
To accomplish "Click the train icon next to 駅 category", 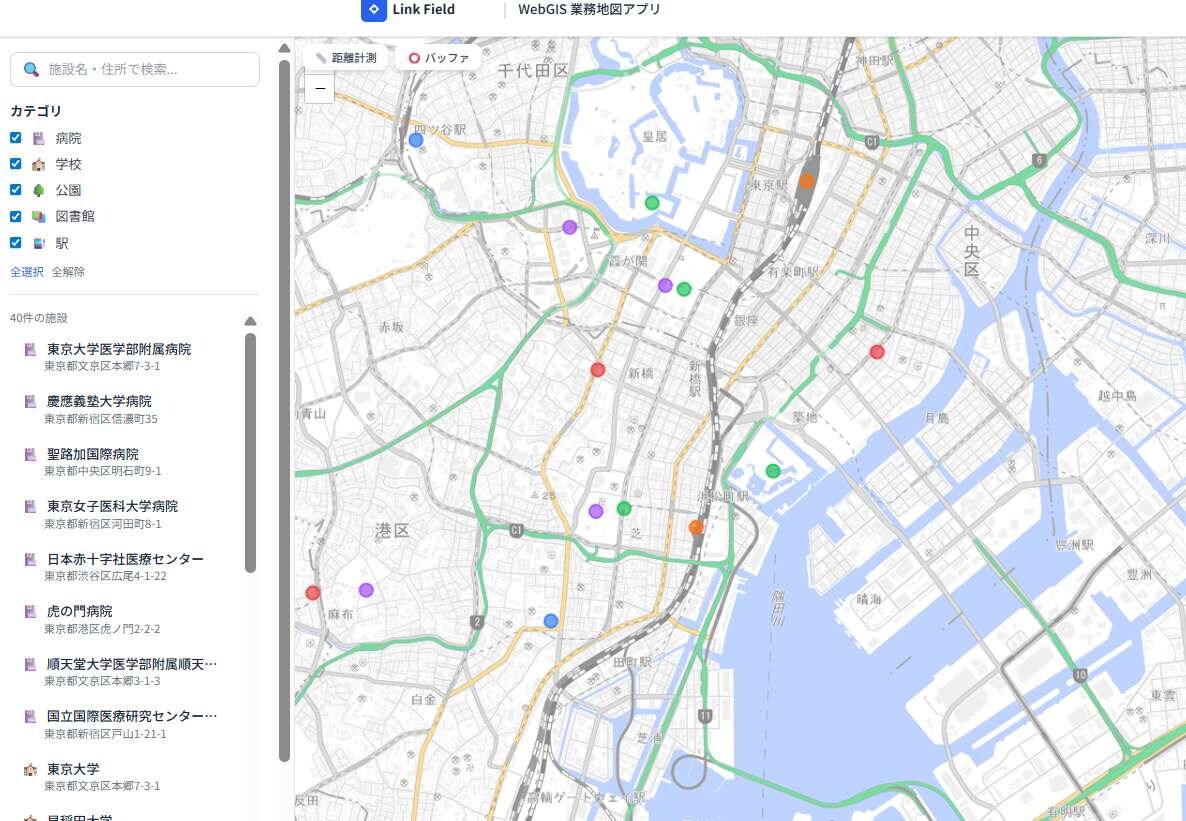I will (39, 243).
